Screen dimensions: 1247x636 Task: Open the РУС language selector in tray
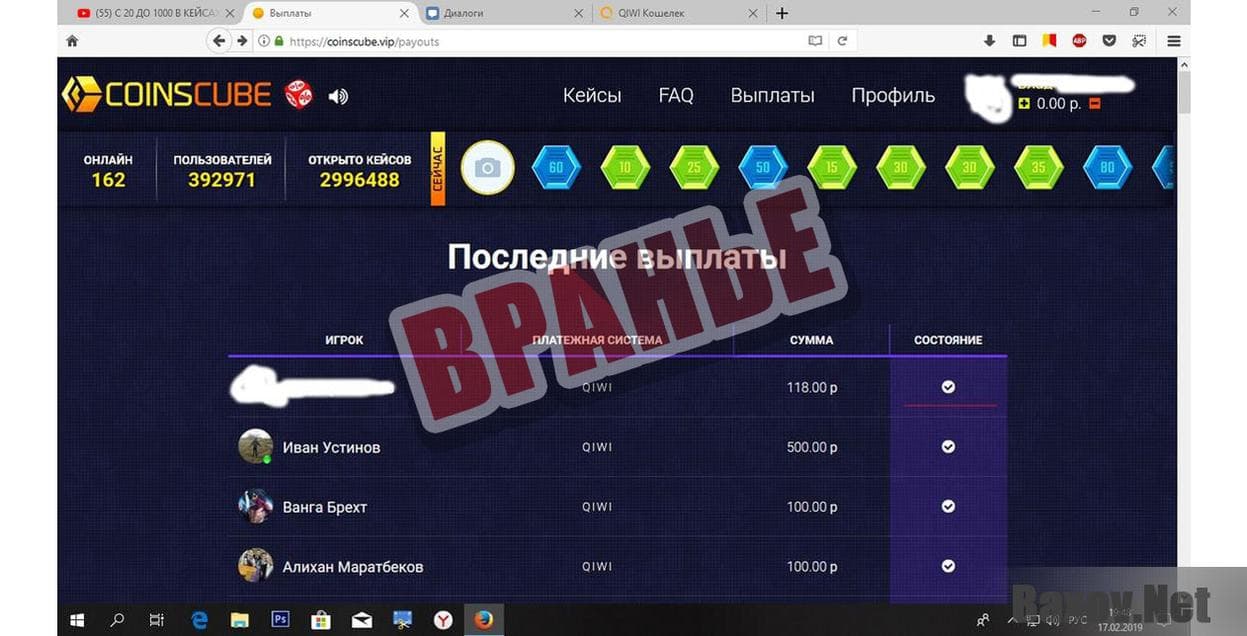coord(1077,619)
